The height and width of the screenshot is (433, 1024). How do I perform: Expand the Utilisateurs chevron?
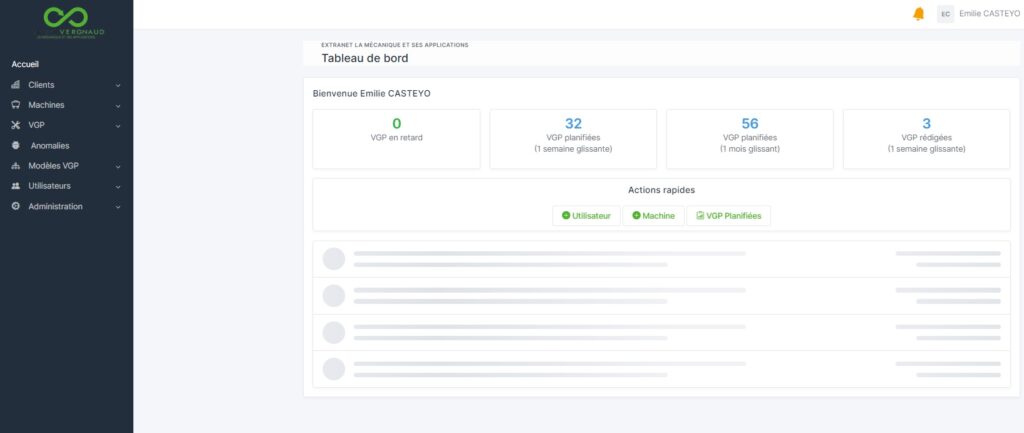pos(118,187)
